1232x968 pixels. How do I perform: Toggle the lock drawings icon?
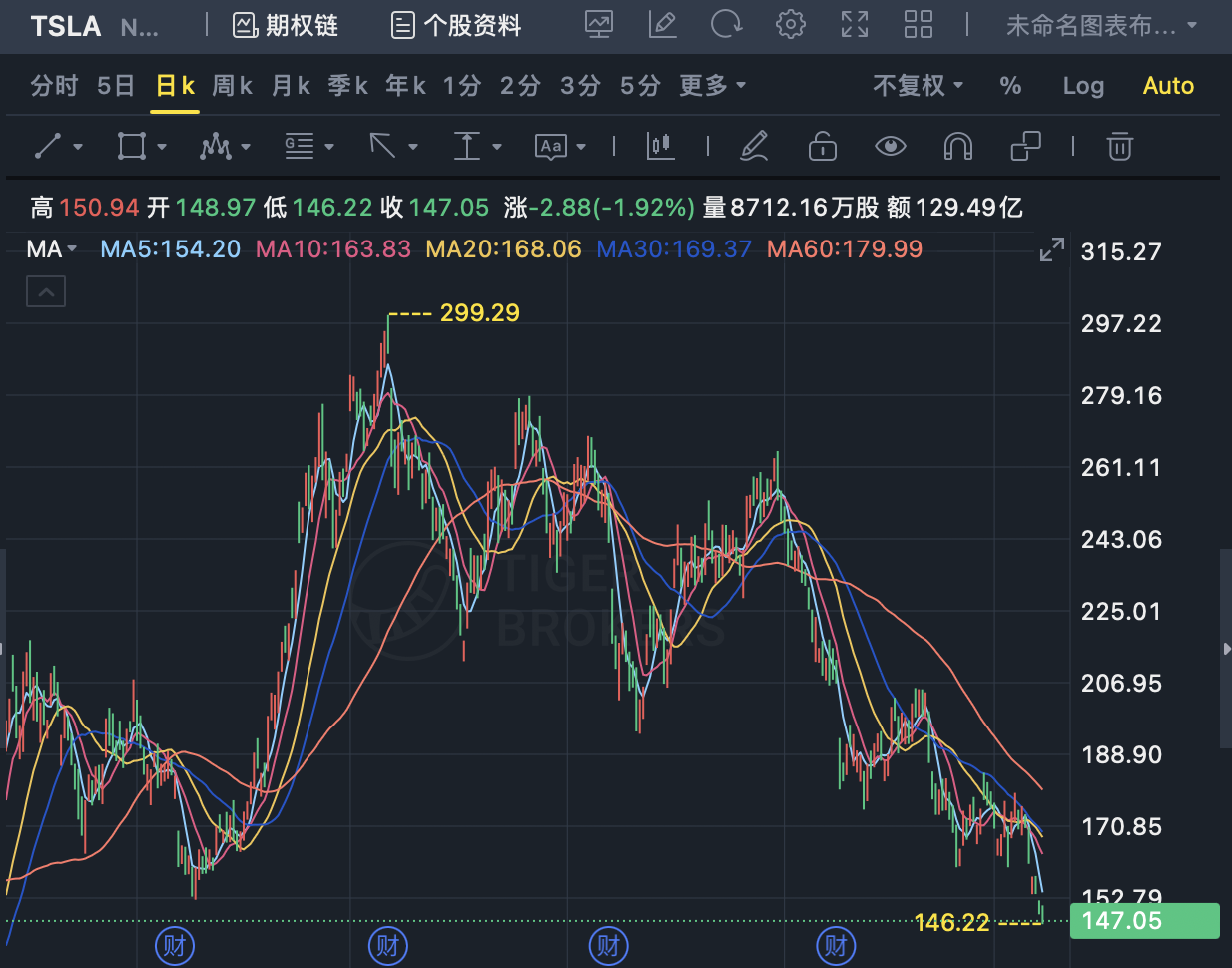822,147
